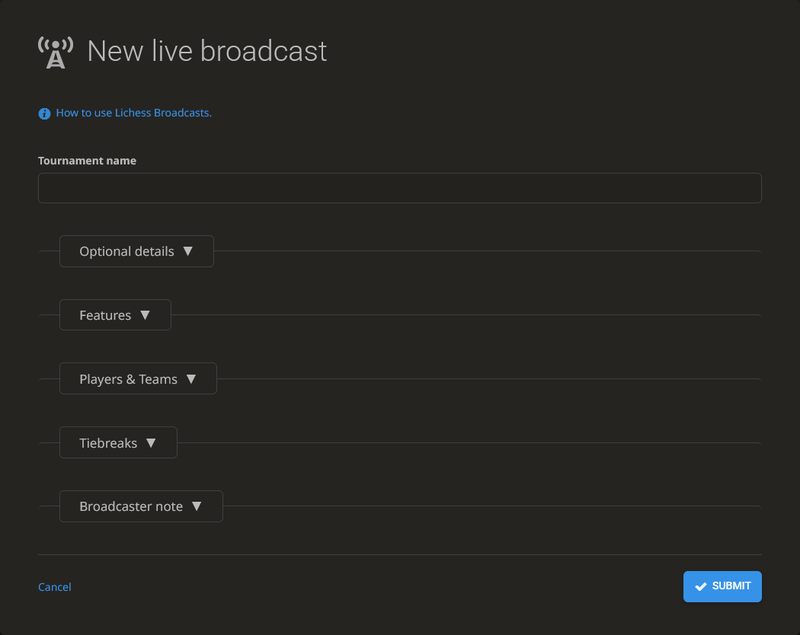
Task: Click the blue info circle icon
Action: [x=44, y=113]
